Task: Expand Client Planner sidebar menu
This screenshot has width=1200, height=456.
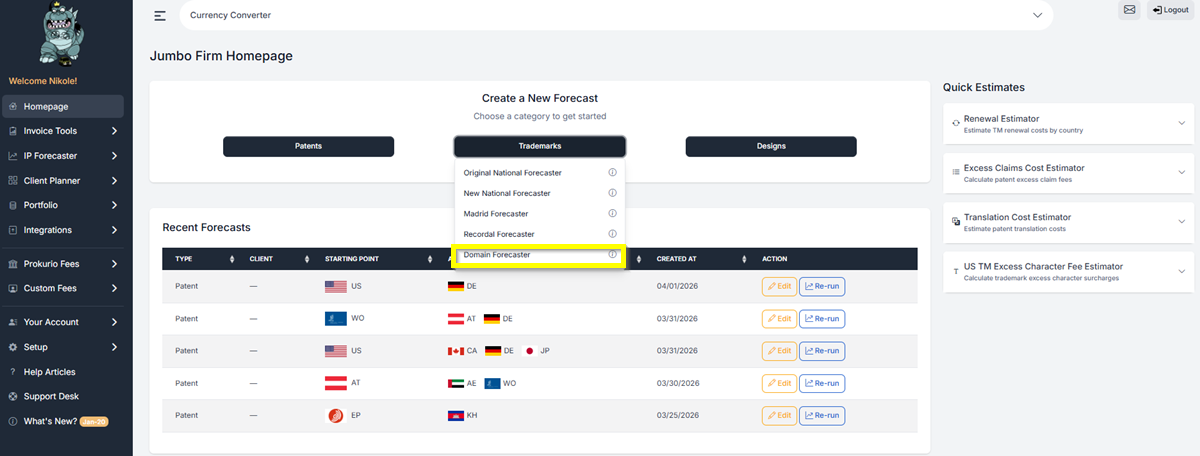Action: [62, 181]
